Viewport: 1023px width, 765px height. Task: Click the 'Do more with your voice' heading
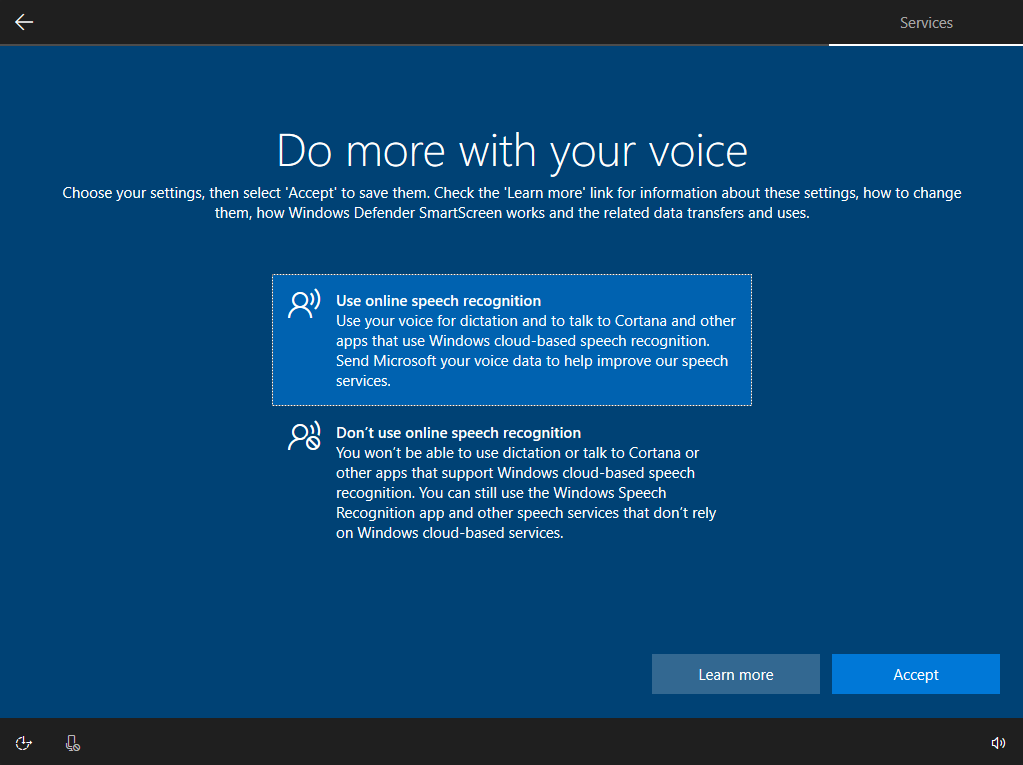coord(512,151)
